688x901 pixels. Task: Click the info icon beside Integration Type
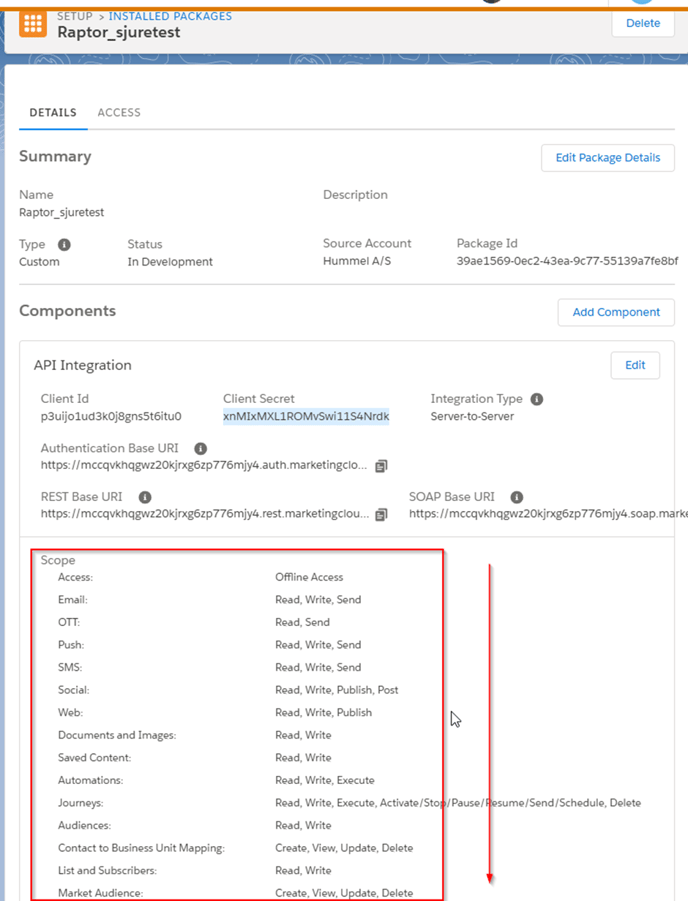click(537, 399)
